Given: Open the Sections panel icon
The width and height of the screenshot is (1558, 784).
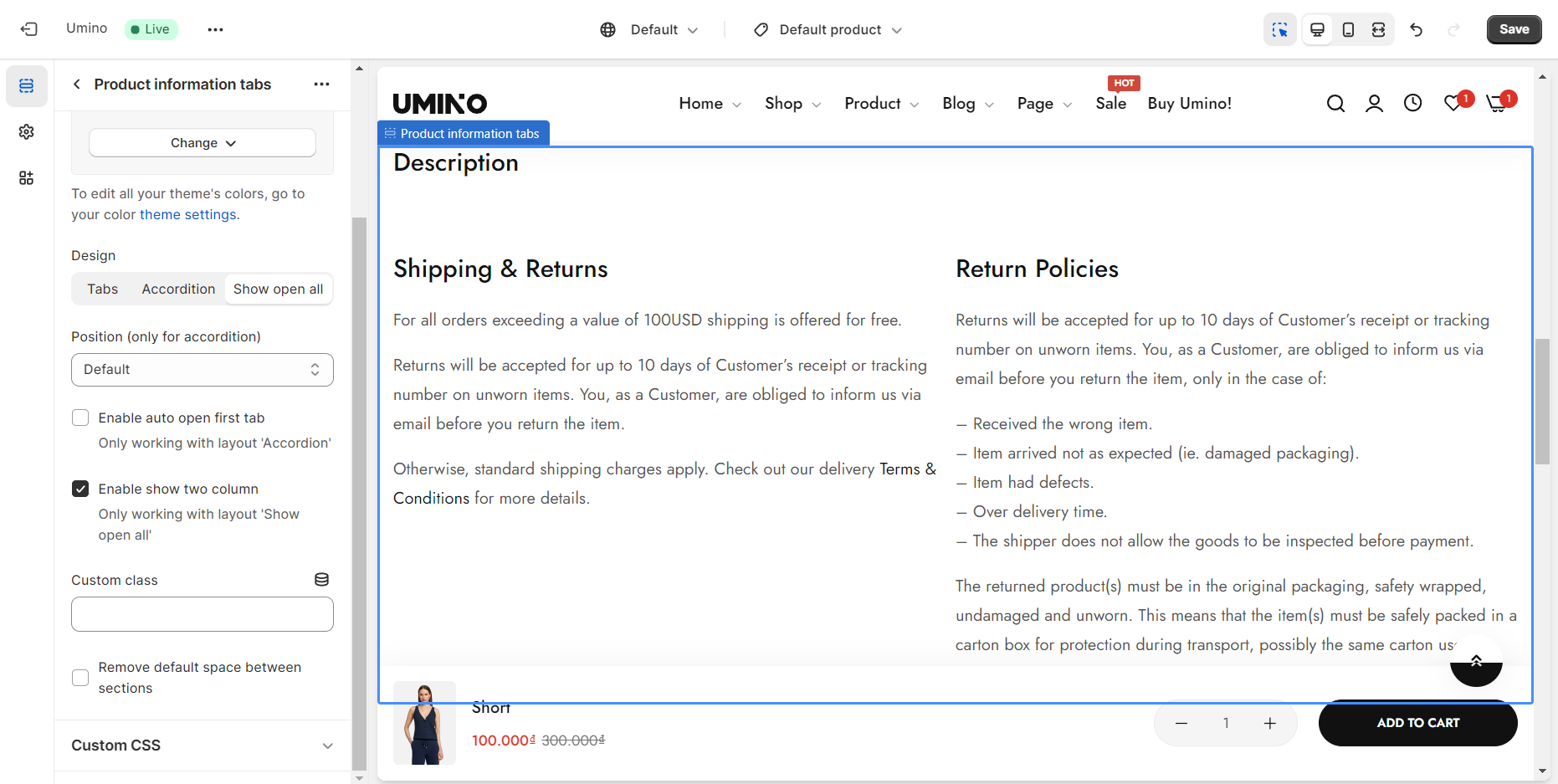Looking at the screenshot, I should (x=27, y=86).
